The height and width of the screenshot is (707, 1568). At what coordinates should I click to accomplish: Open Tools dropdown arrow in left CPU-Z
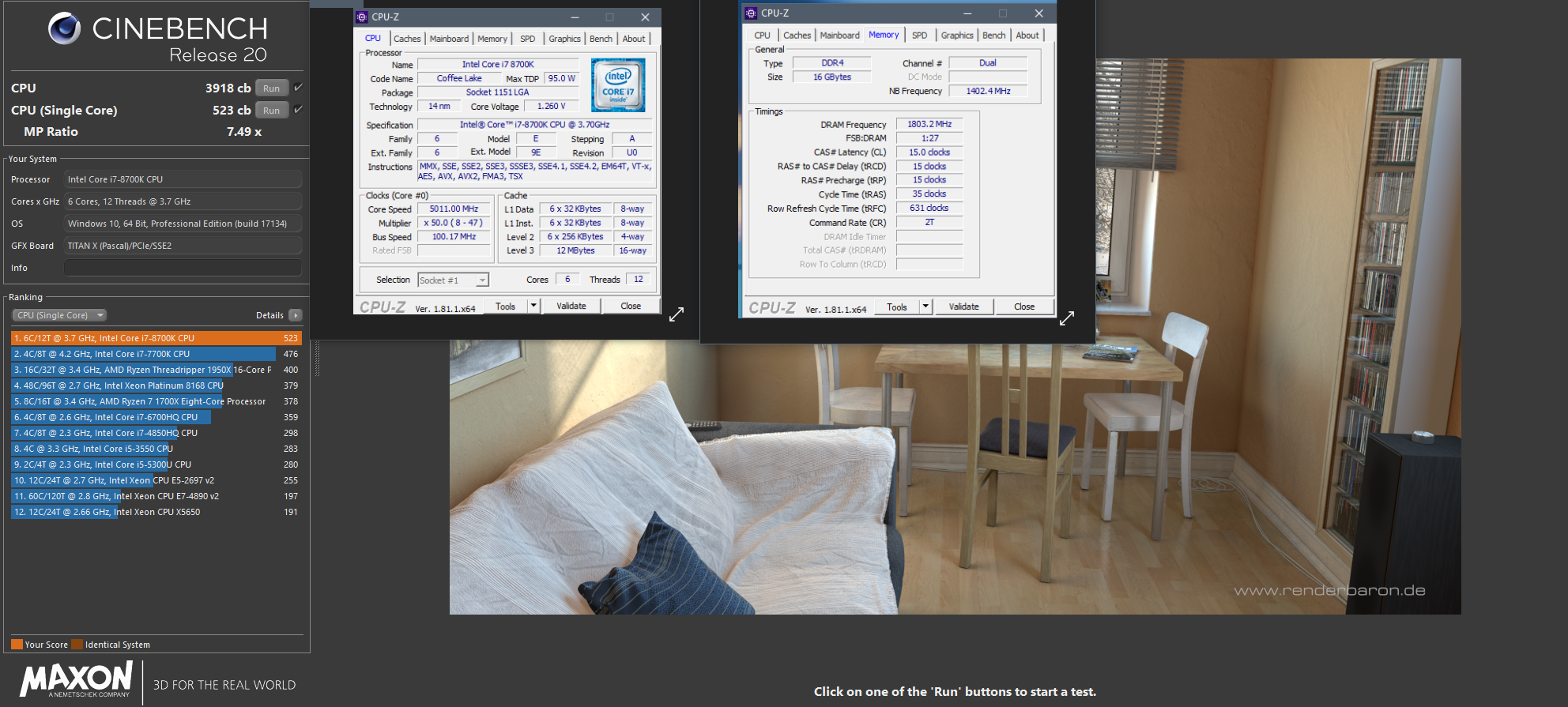(533, 306)
